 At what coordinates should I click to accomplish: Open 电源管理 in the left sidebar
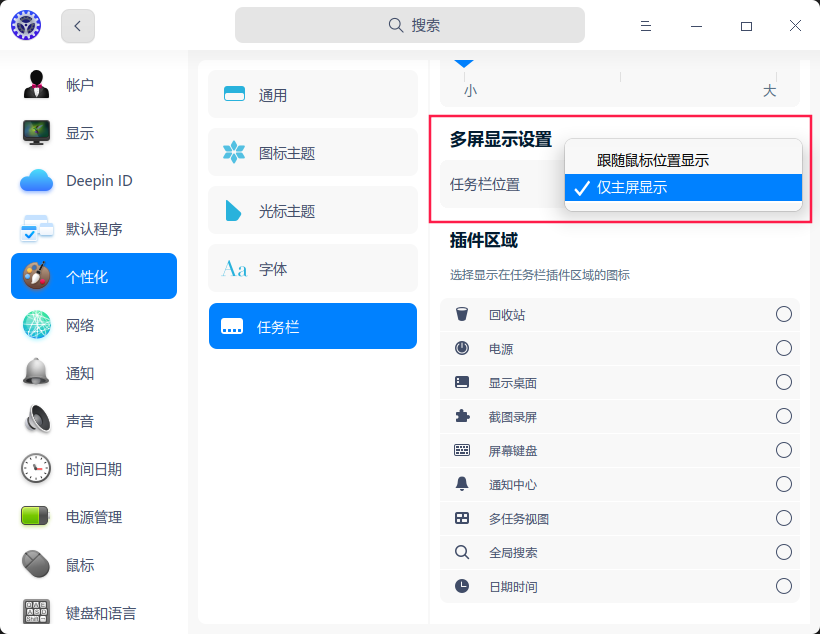tap(94, 516)
